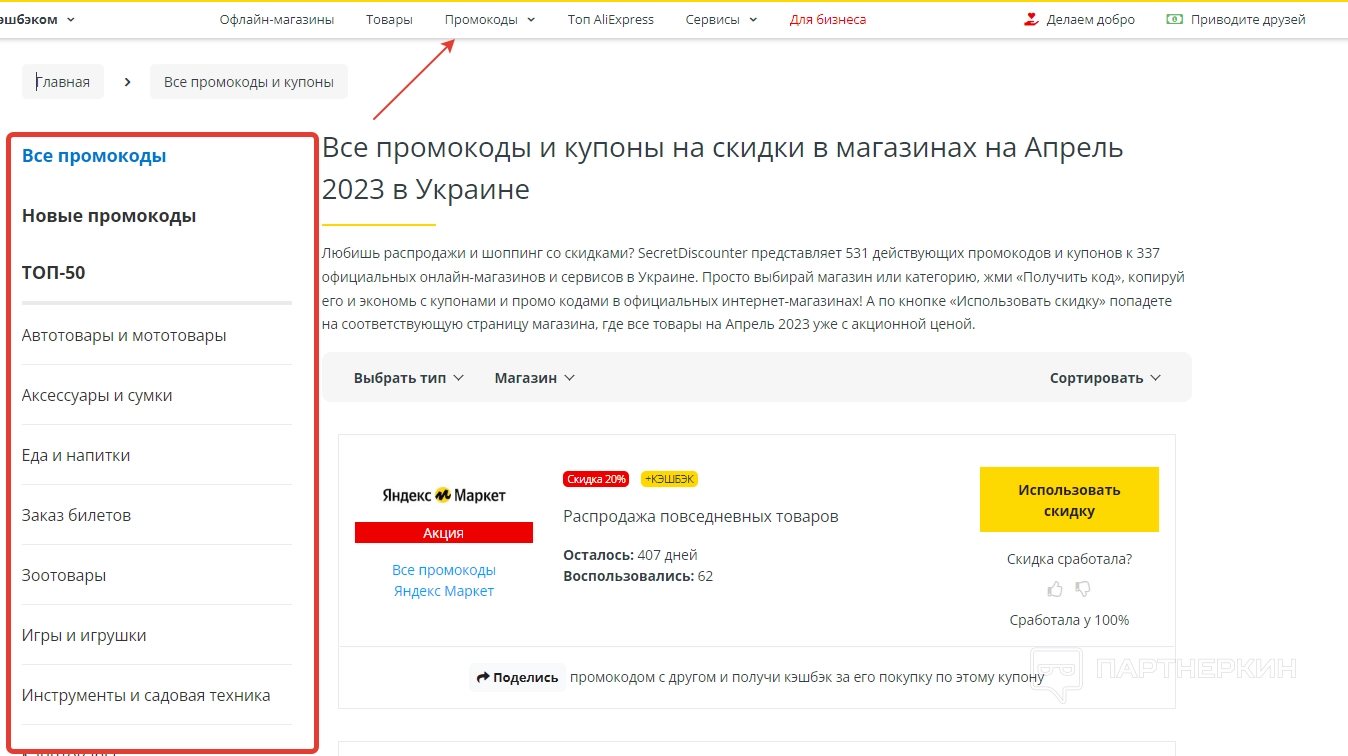The image size is (1348, 756).
Task: Open the Все промокоды Яндекс Маркет link
Action: 444,581
